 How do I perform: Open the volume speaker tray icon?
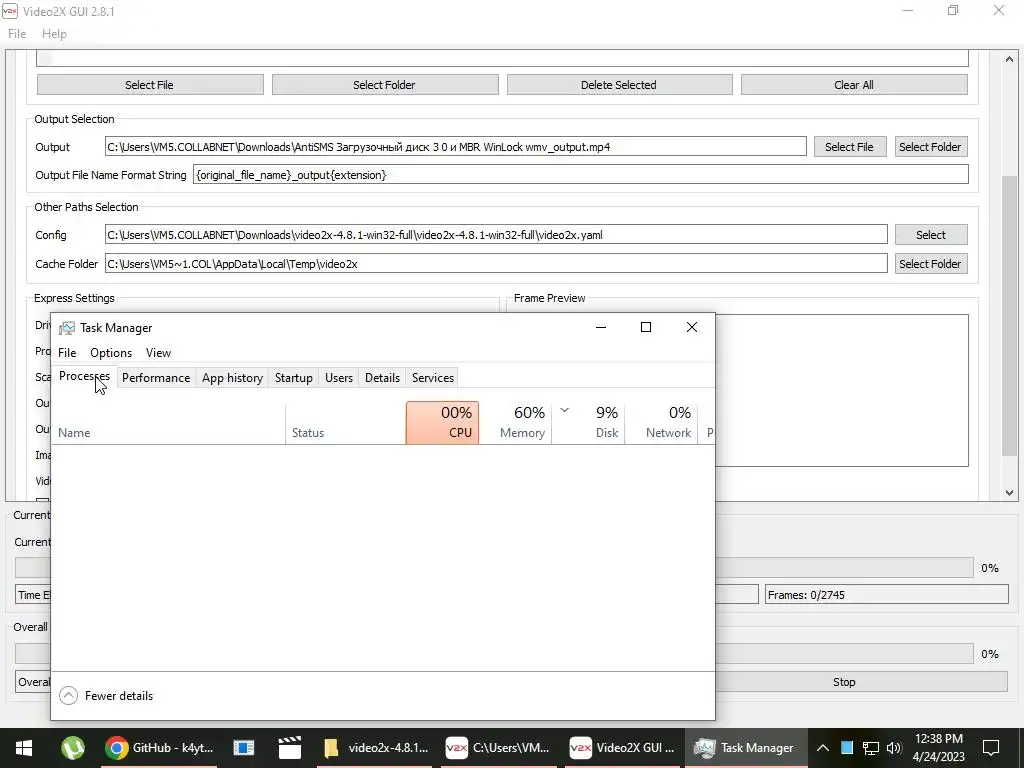pyautogui.click(x=894, y=748)
